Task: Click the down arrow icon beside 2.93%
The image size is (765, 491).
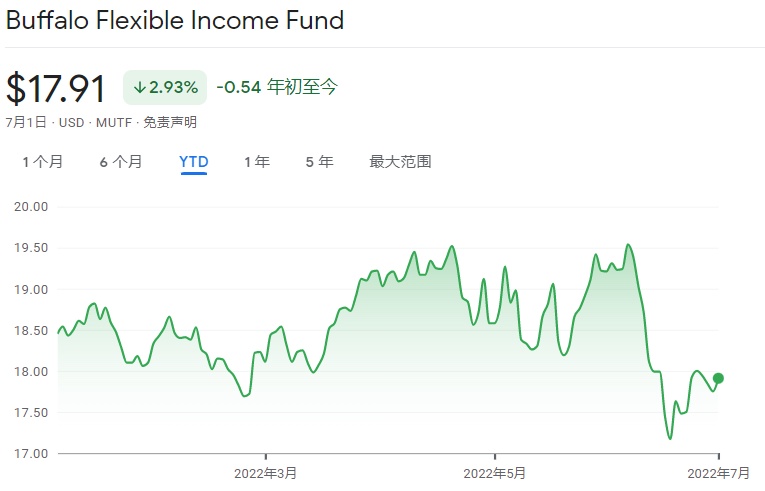Action: pos(139,88)
